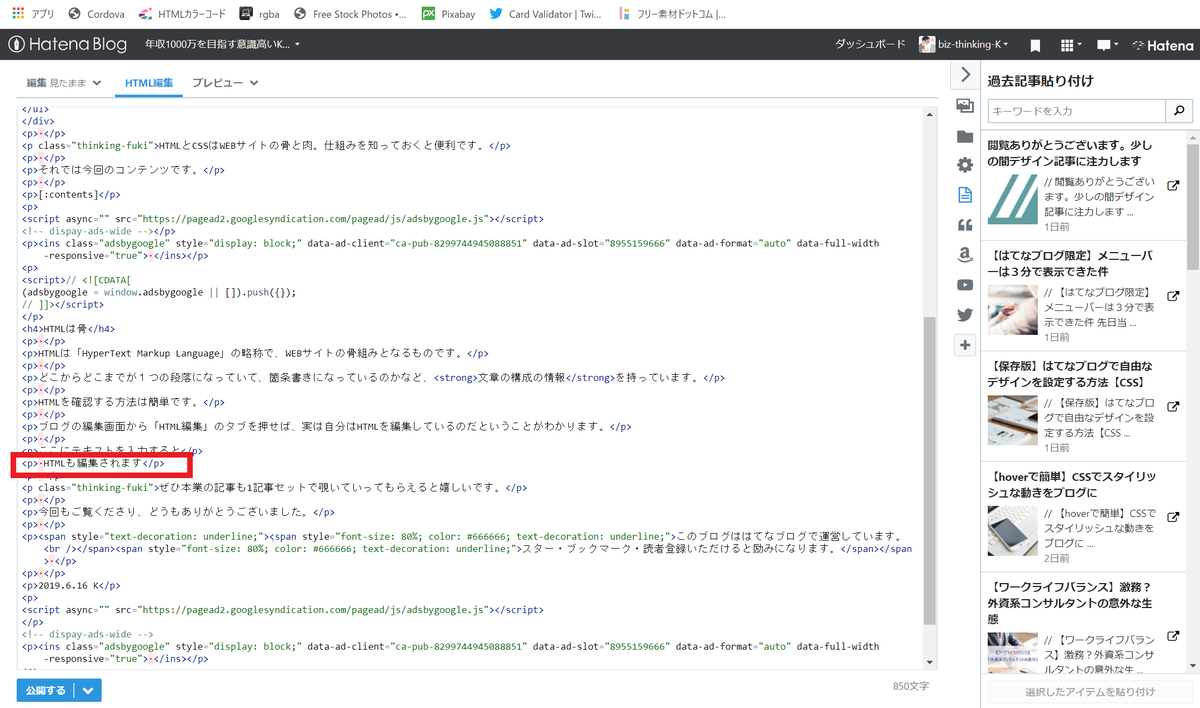Select the 【hoverで簡単】 article title
Screen dimensions: 1200x708
1070,485
